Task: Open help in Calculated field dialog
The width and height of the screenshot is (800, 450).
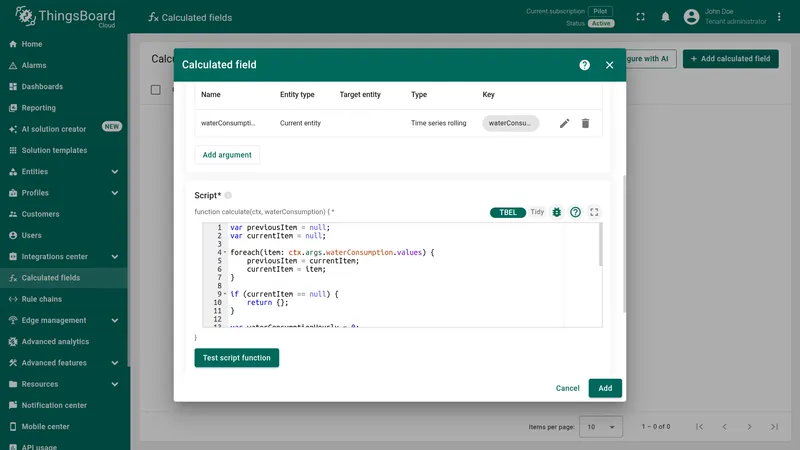Action: [585, 65]
